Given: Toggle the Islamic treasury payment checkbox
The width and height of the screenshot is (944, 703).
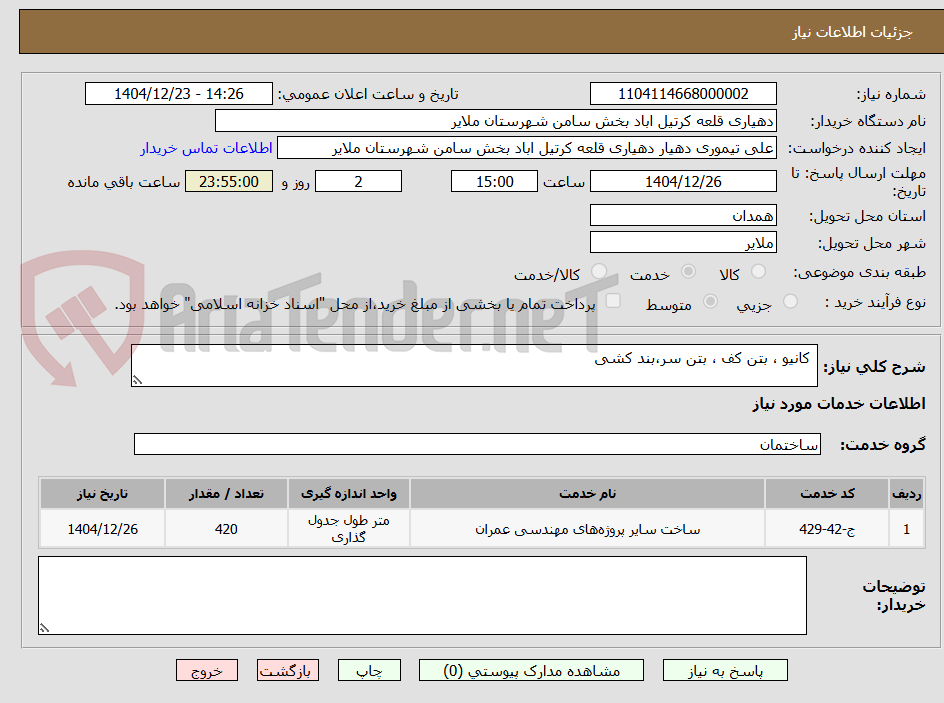Looking at the screenshot, I should pos(613,301).
